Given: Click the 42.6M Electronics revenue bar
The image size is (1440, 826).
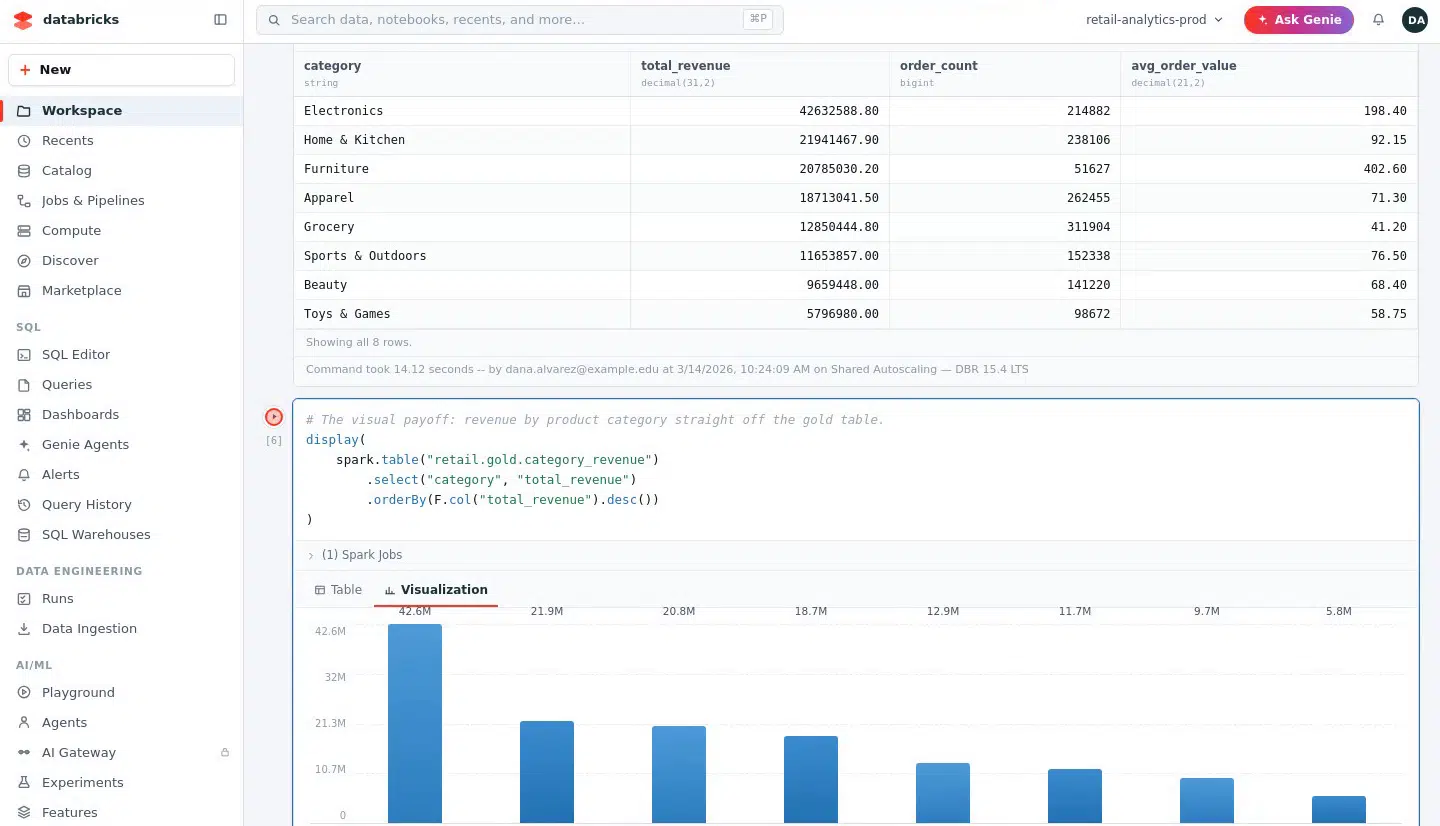Looking at the screenshot, I should [x=415, y=723].
